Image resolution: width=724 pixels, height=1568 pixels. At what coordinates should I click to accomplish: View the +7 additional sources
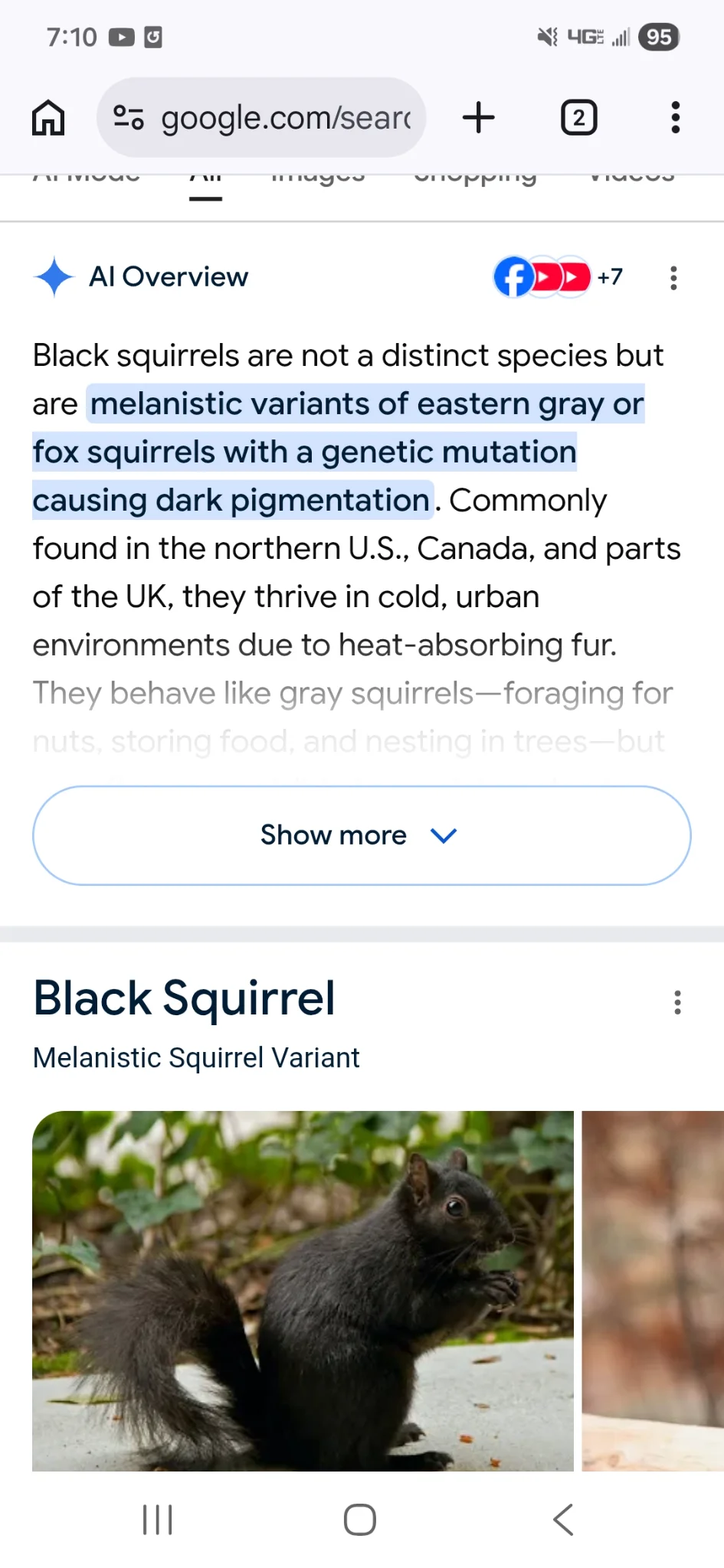(610, 277)
